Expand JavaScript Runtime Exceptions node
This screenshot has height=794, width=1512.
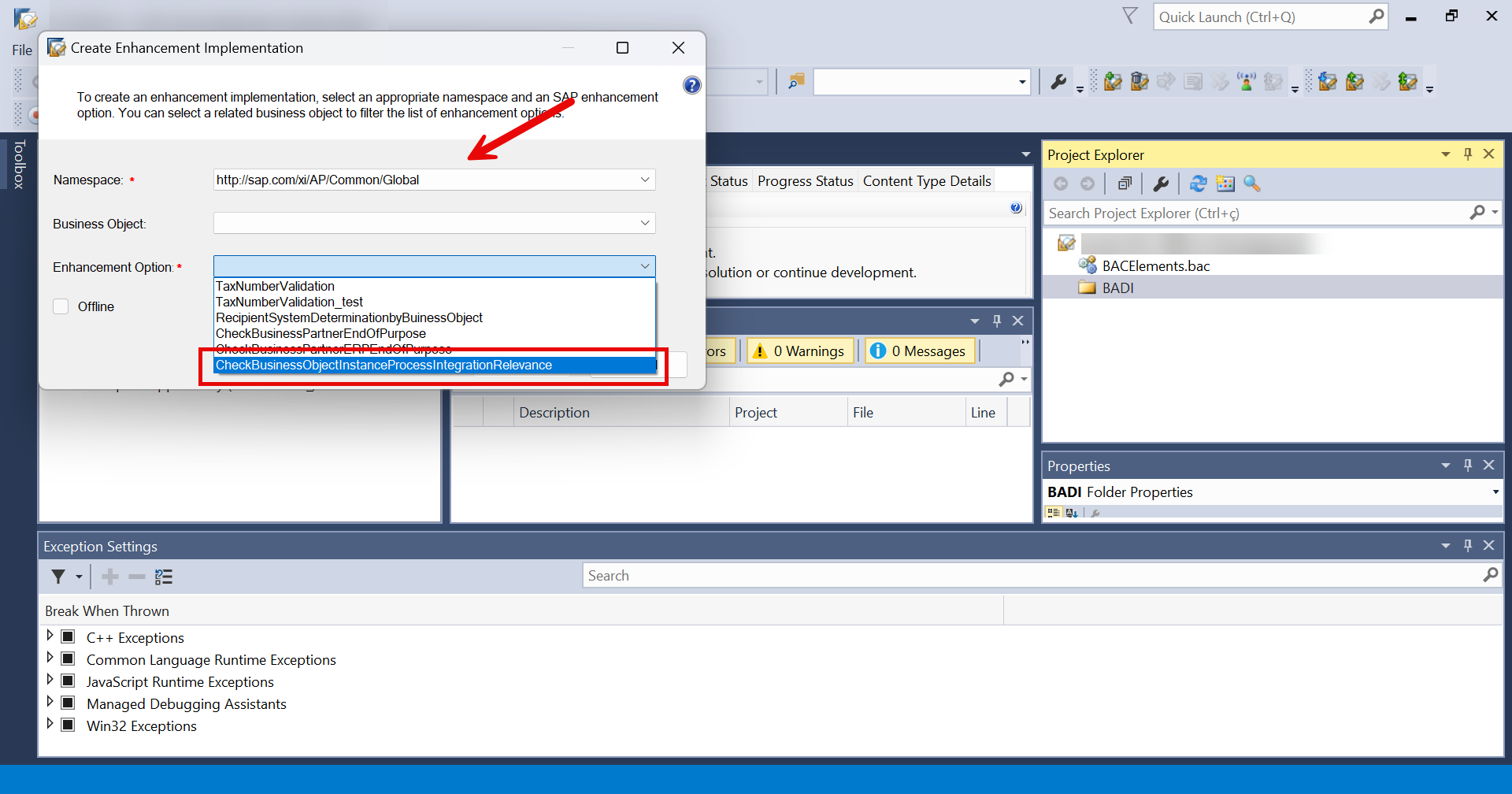tap(50, 680)
